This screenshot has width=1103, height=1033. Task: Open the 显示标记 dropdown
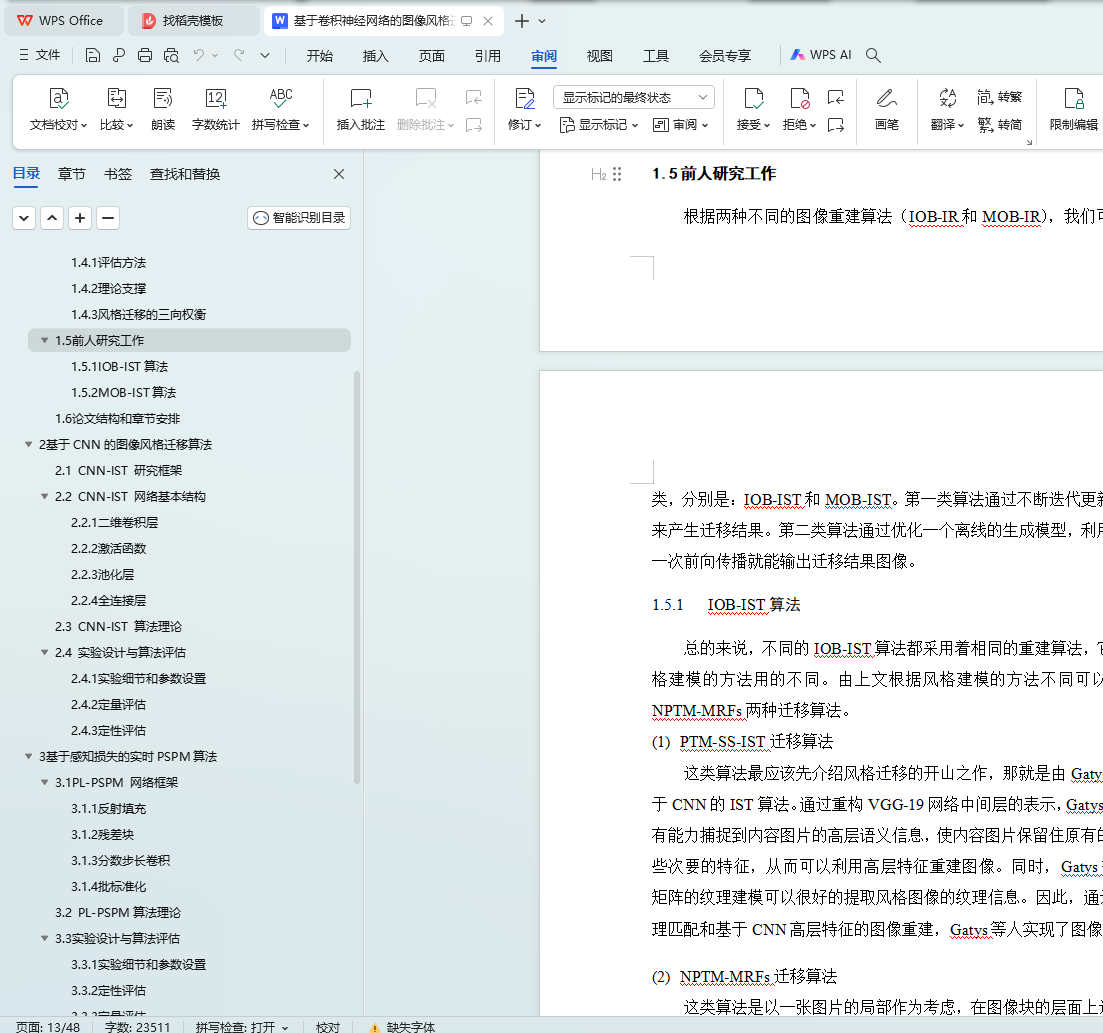tap(599, 125)
